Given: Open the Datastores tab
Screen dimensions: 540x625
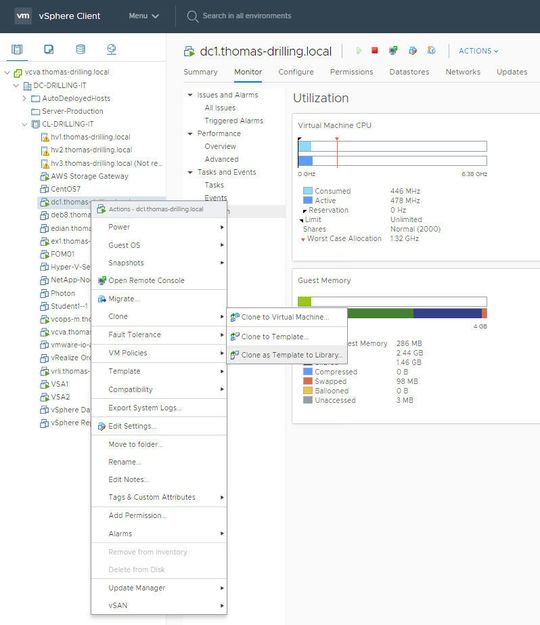Looking at the screenshot, I should [x=409, y=72].
